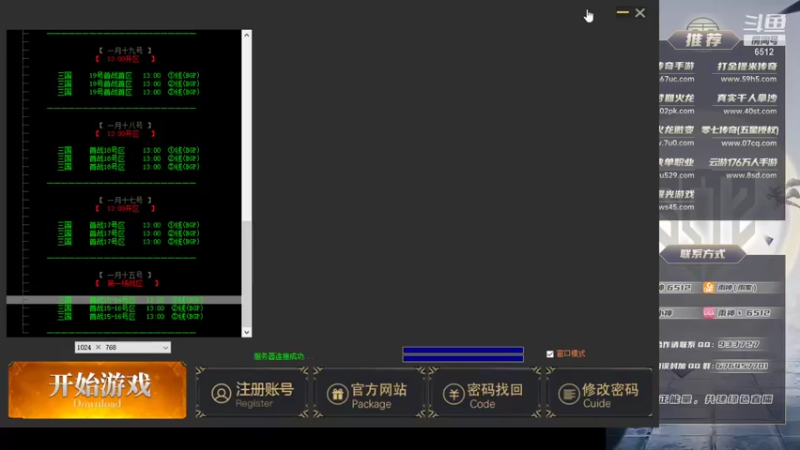The width and height of the screenshot is (800, 450).
Task: Select highlighted 首战15-16号区 ①线 server row
Action: click(x=123, y=300)
